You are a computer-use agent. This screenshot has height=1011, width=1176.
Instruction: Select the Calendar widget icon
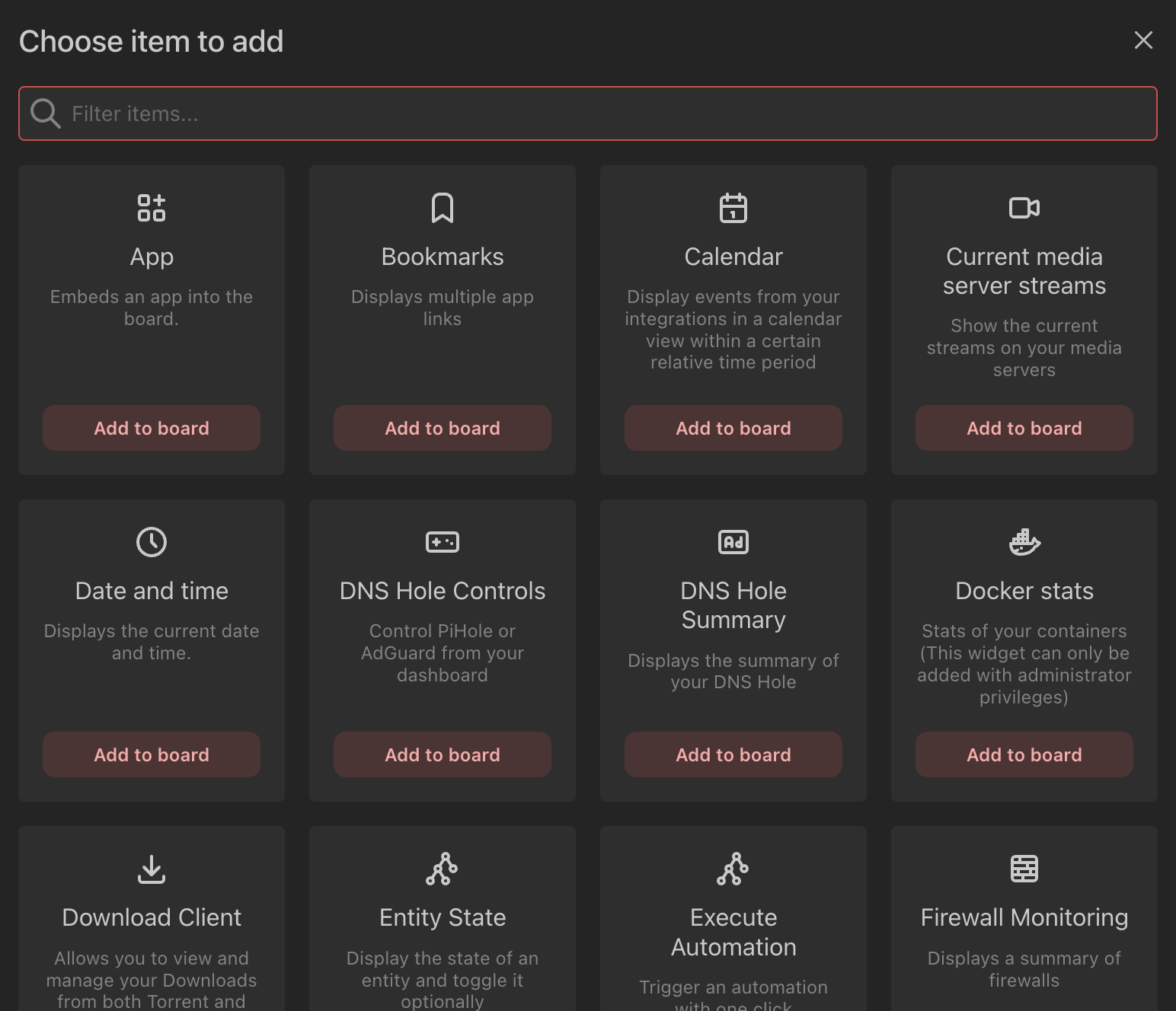[733, 207]
